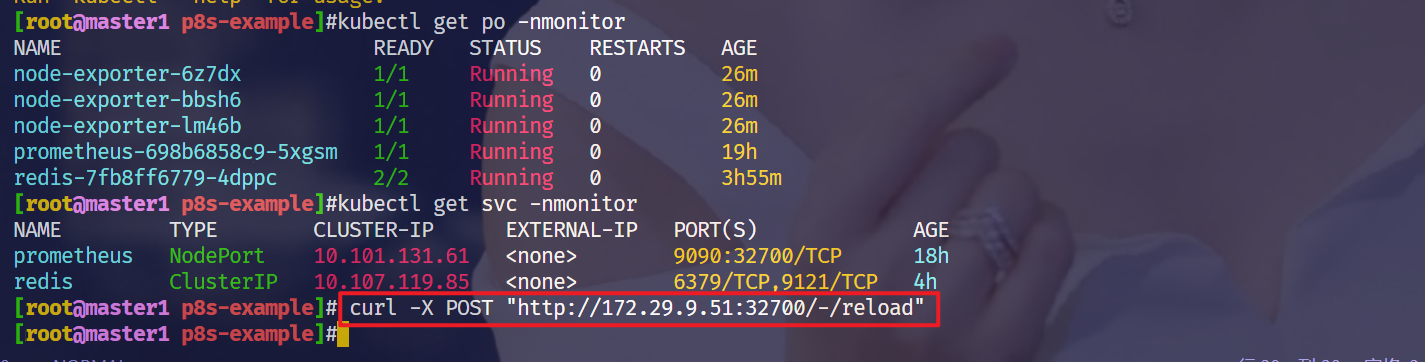Click the ClusterIP service type text
This screenshot has height=362, width=1425.
pos(223,282)
